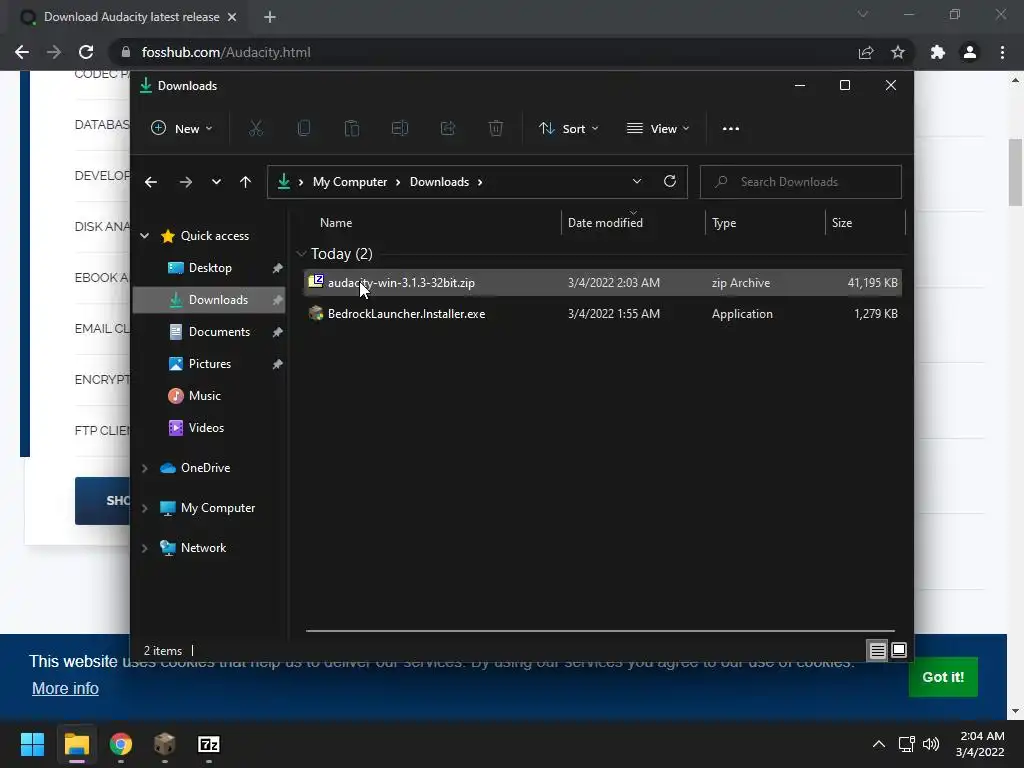Image resolution: width=1024 pixels, height=768 pixels.
Task: Open the Sort options dropdown
Action: pos(569,129)
